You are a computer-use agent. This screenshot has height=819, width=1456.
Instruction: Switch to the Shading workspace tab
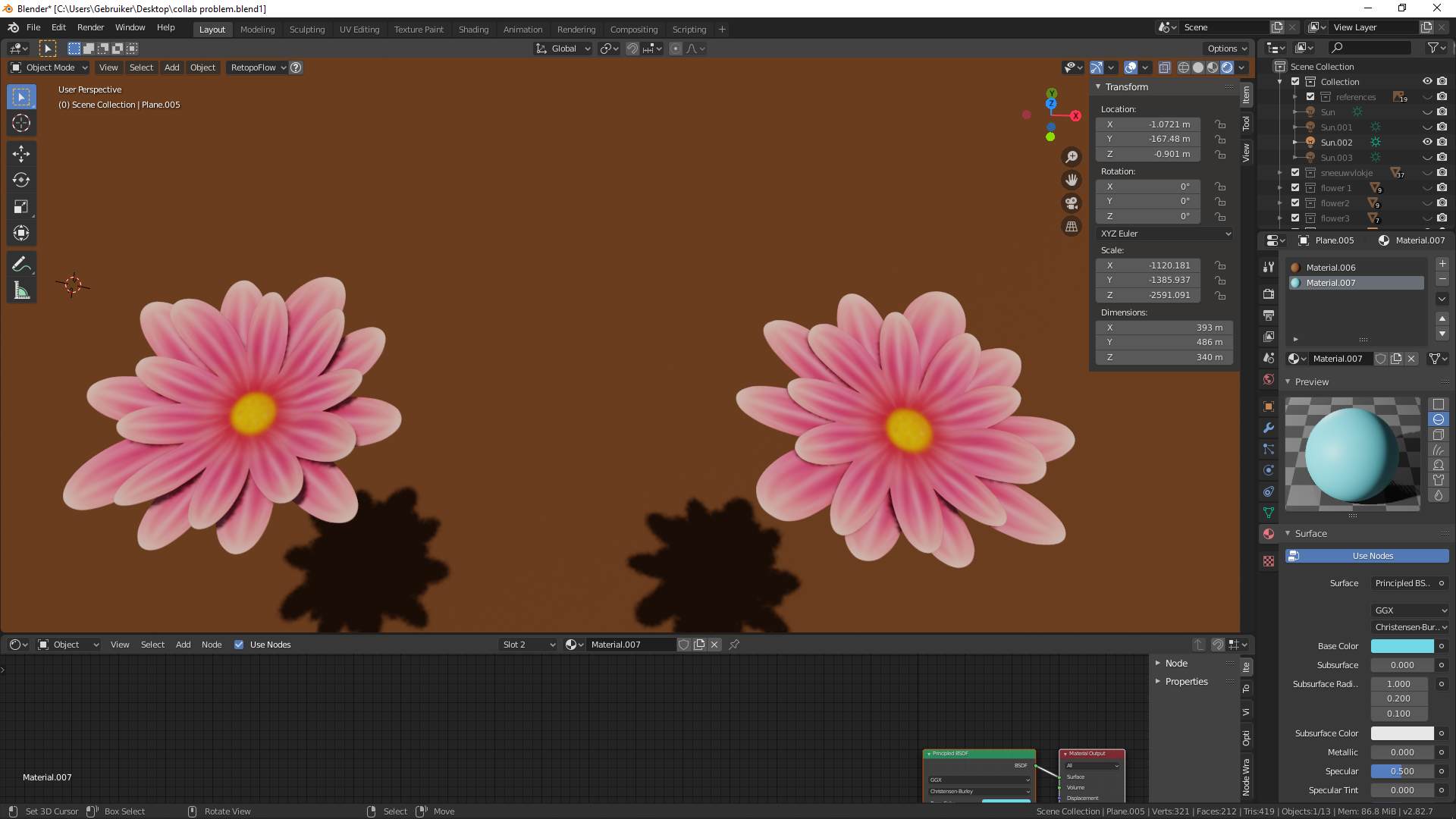click(473, 30)
